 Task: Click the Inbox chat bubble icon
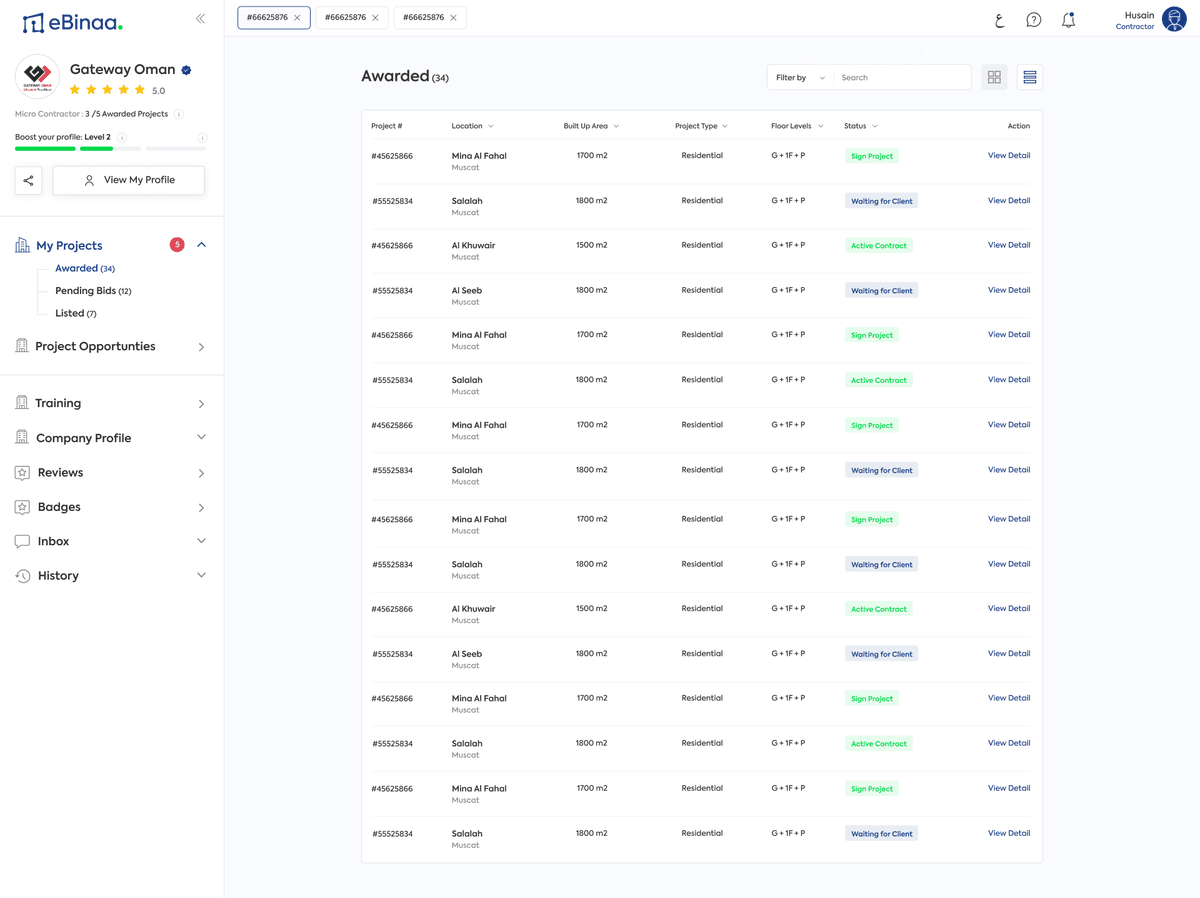pyautogui.click(x=22, y=541)
